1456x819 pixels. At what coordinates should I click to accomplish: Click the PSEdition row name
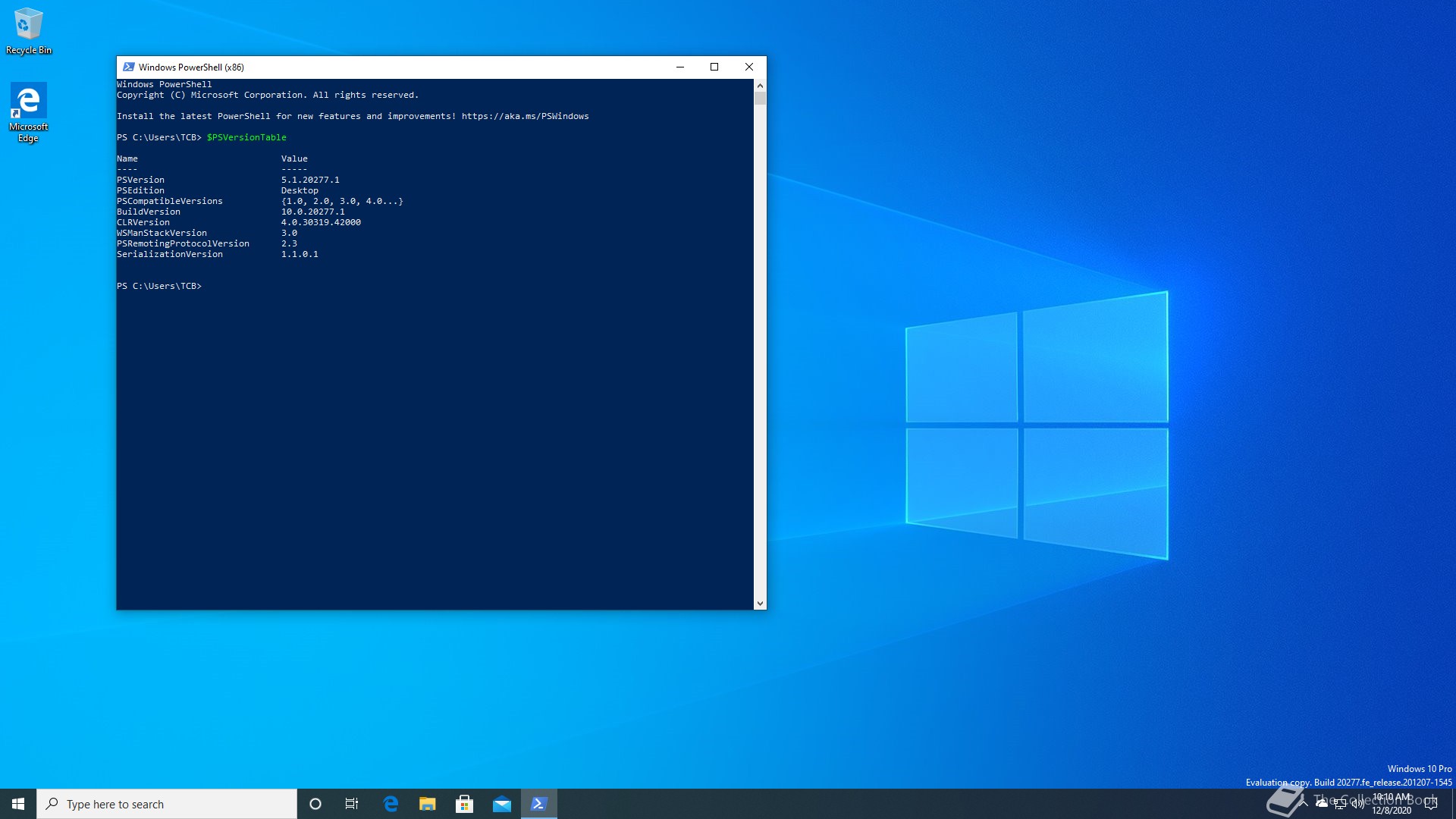tap(140, 190)
